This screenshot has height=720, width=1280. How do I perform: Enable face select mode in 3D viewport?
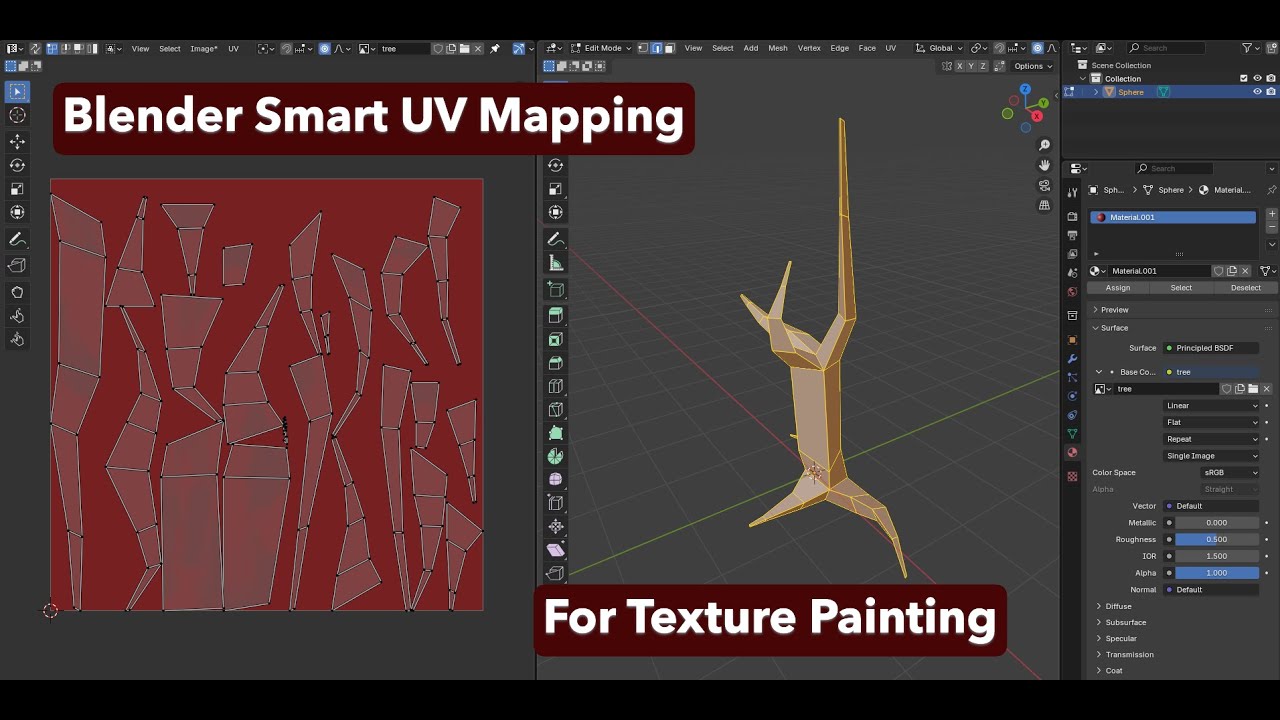click(670, 48)
